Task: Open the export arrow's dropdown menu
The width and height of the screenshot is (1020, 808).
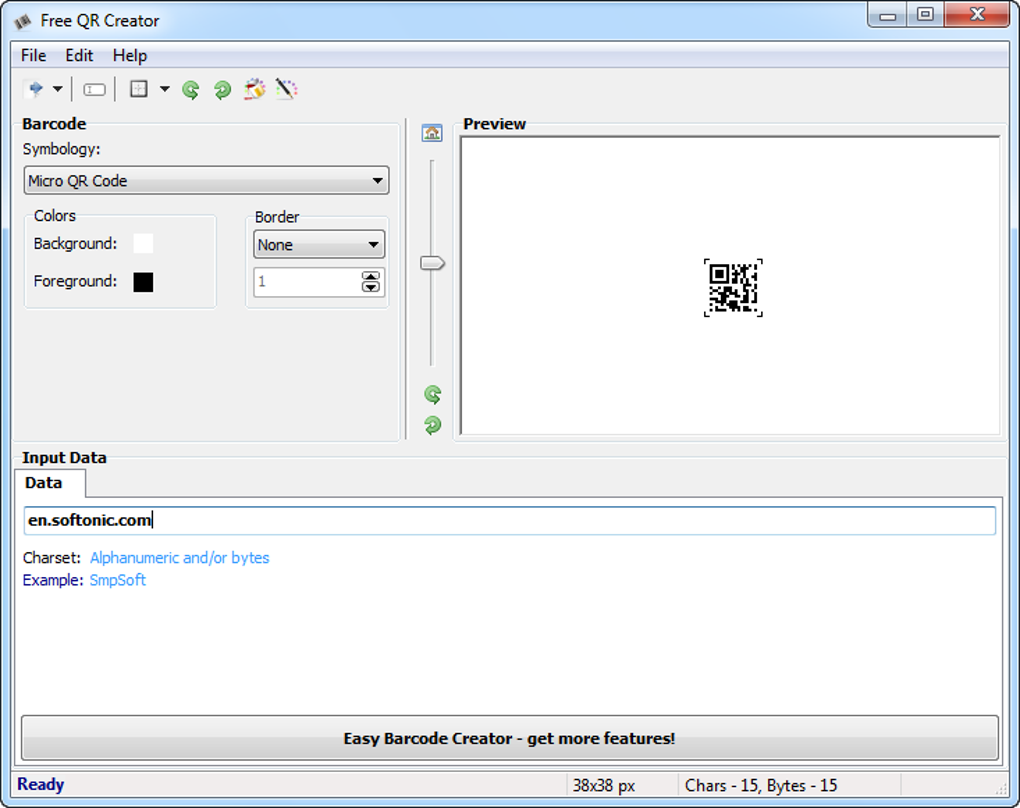Action: click(57, 89)
